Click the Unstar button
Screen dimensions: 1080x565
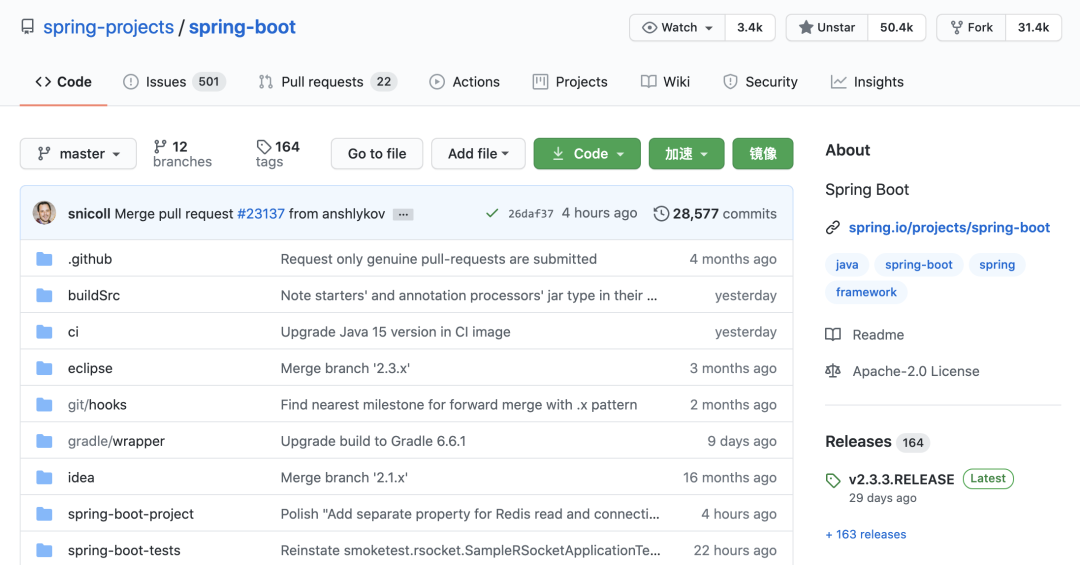[x=827, y=28]
